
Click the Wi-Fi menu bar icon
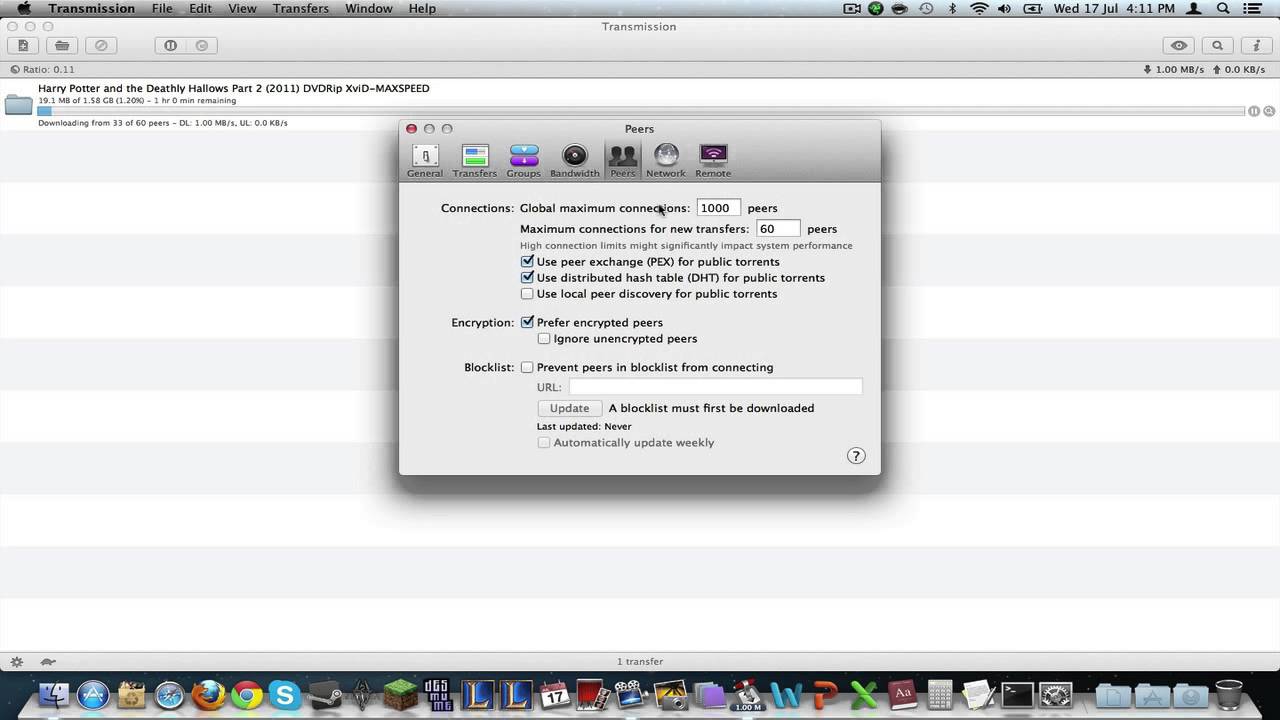click(x=979, y=8)
